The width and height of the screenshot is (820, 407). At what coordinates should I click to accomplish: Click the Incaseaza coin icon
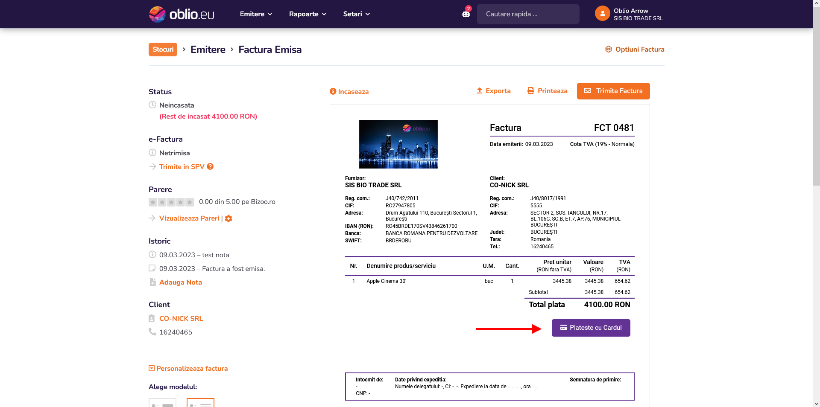[333, 92]
